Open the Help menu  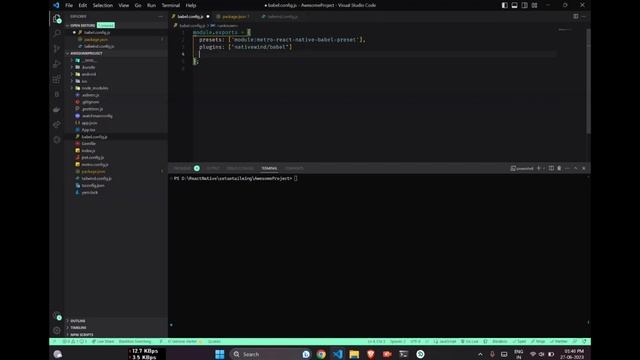pos(191,5)
